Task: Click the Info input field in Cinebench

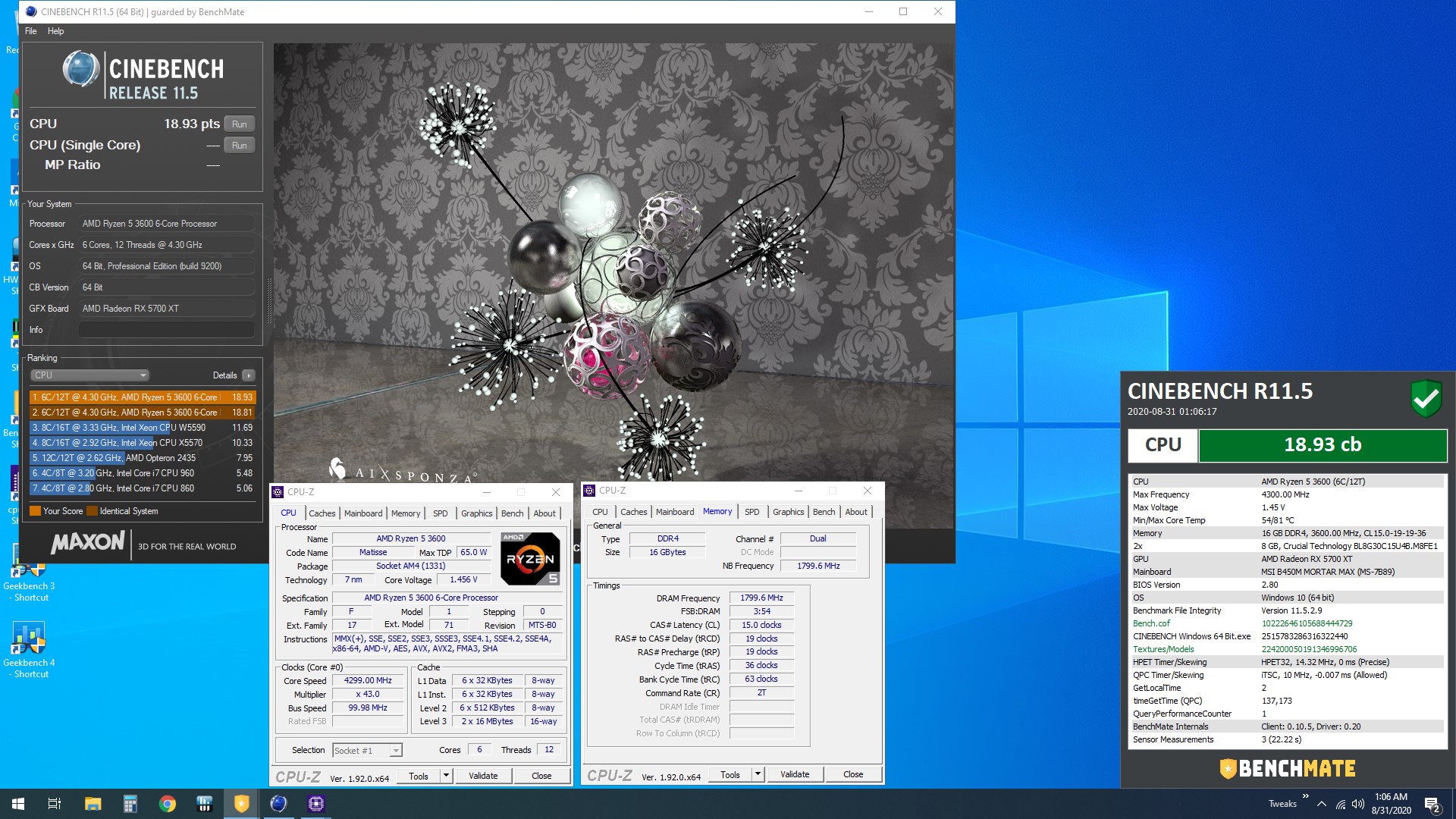Action: tap(167, 330)
